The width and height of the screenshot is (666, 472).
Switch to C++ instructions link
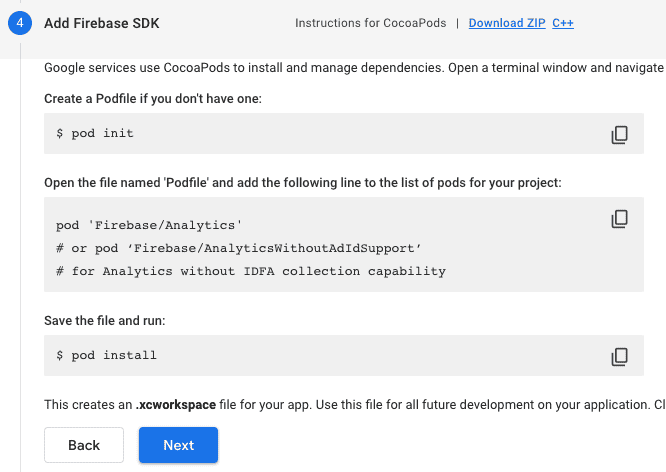[x=562, y=23]
